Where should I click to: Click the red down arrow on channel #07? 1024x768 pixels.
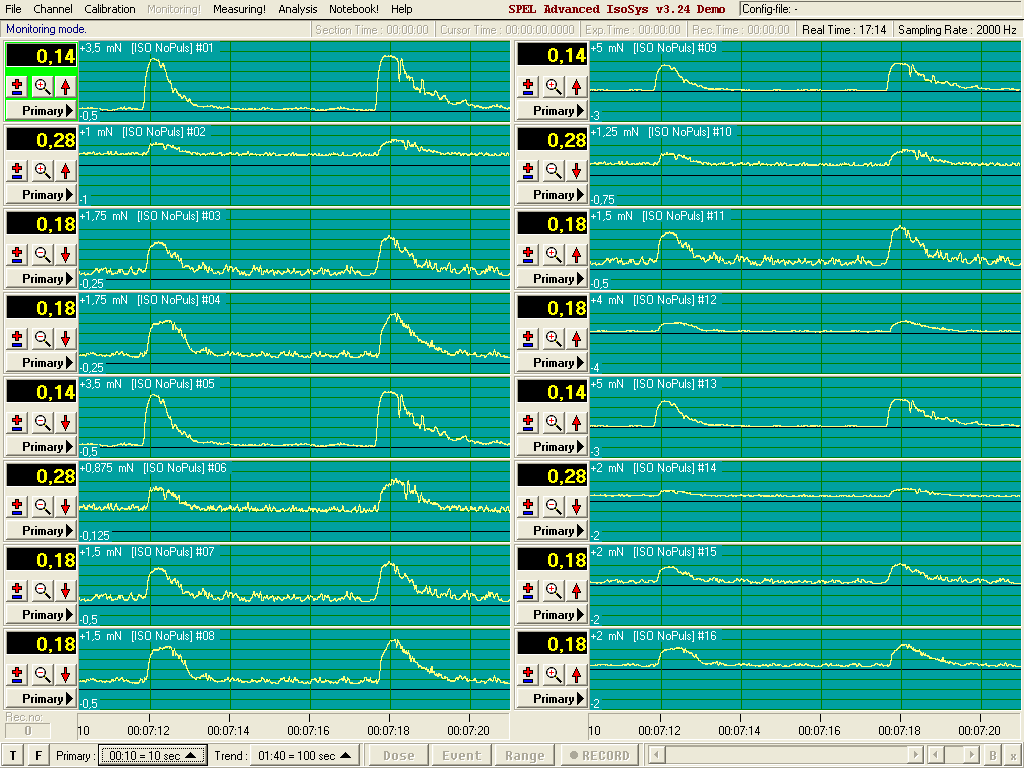[65, 590]
